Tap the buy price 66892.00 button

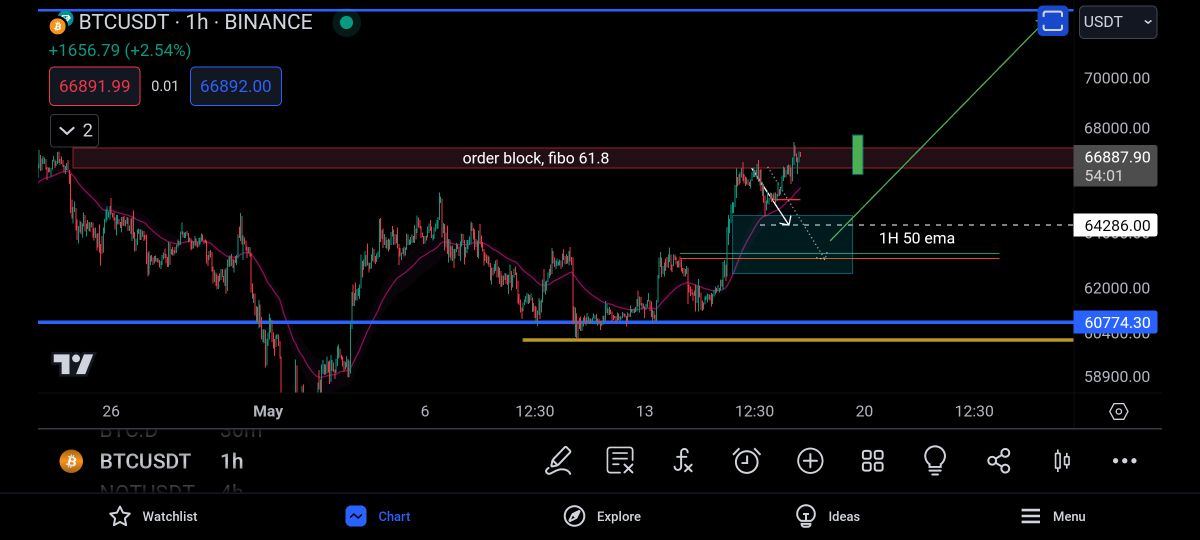click(236, 86)
